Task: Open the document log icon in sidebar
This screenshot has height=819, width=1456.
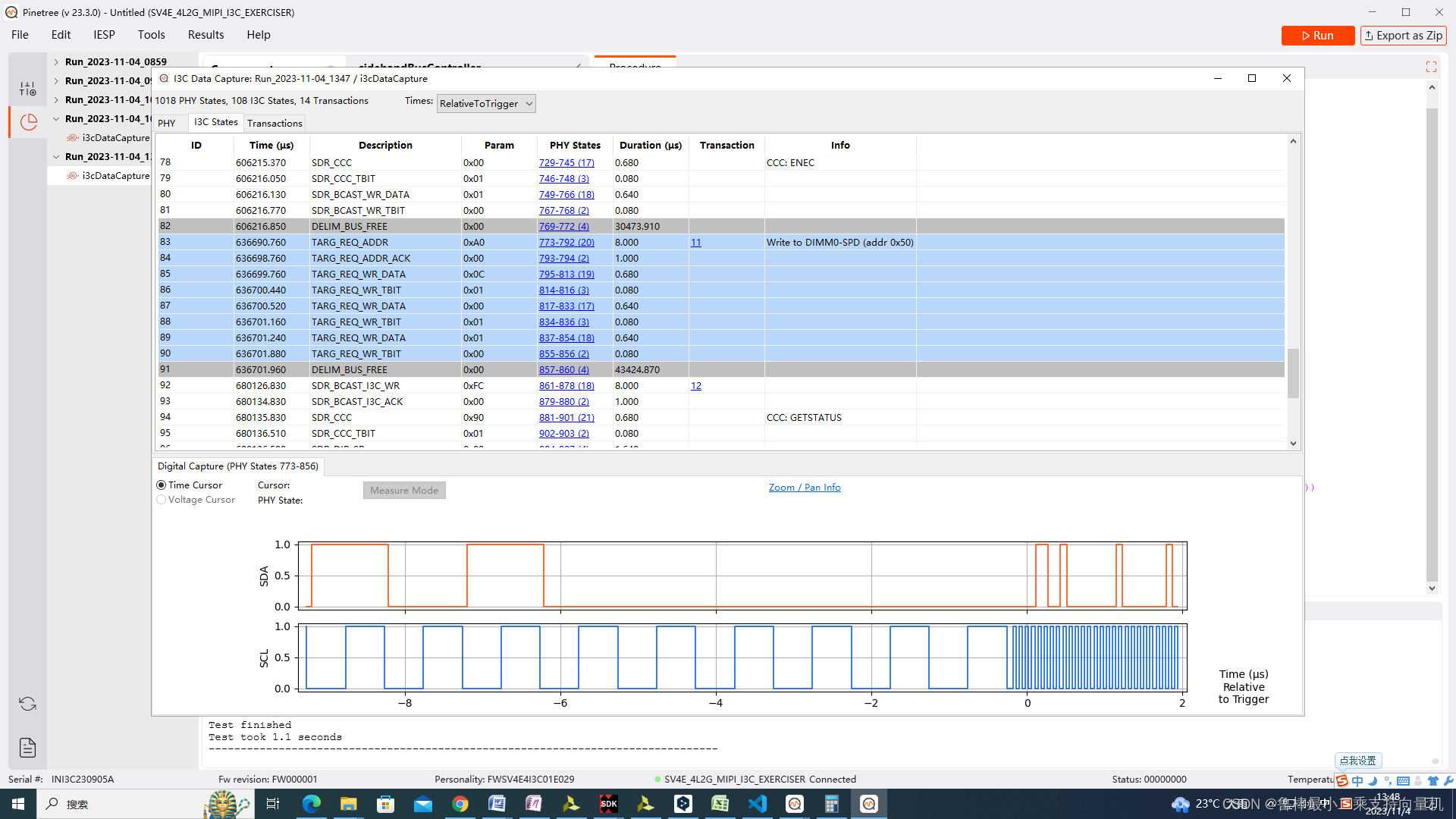Action: 28,748
